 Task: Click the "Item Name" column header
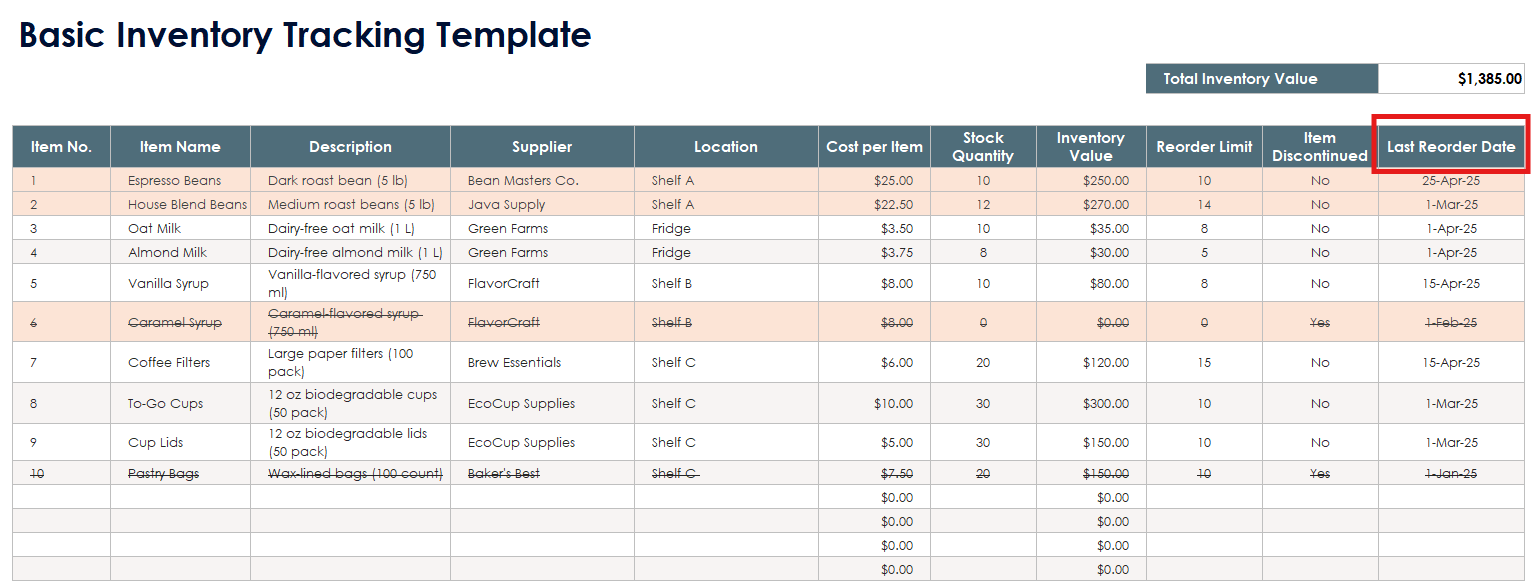(180, 147)
